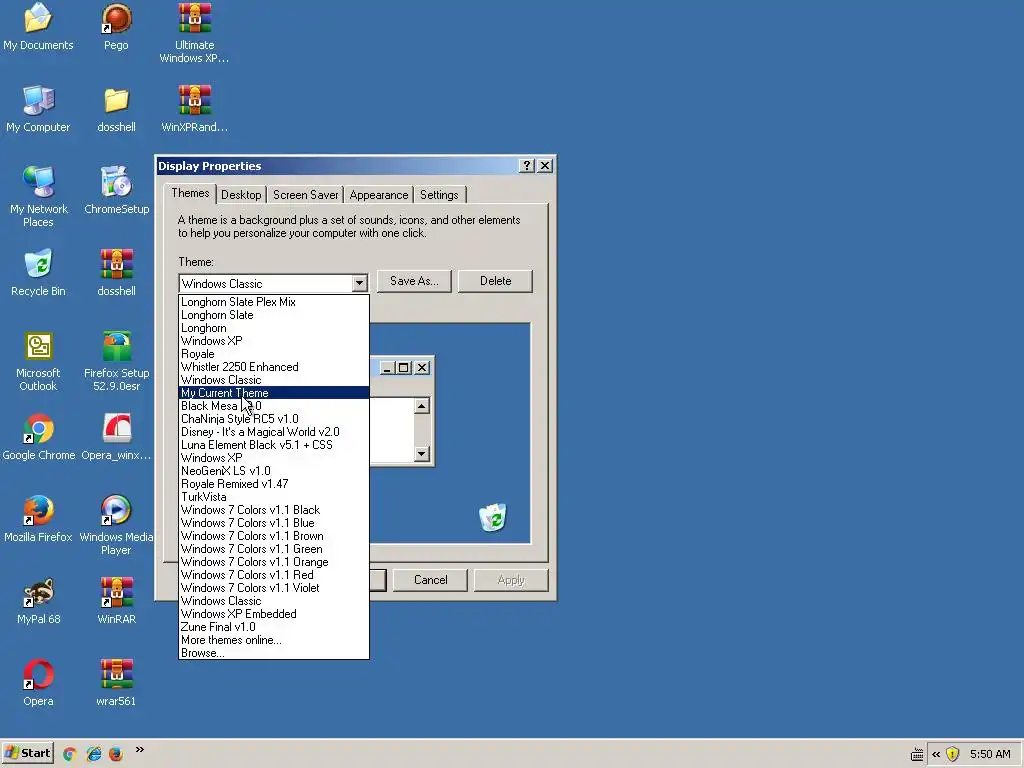Select the dosshell folder icon
The width and height of the screenshot is (1024, 768).
tap(116, 109)
